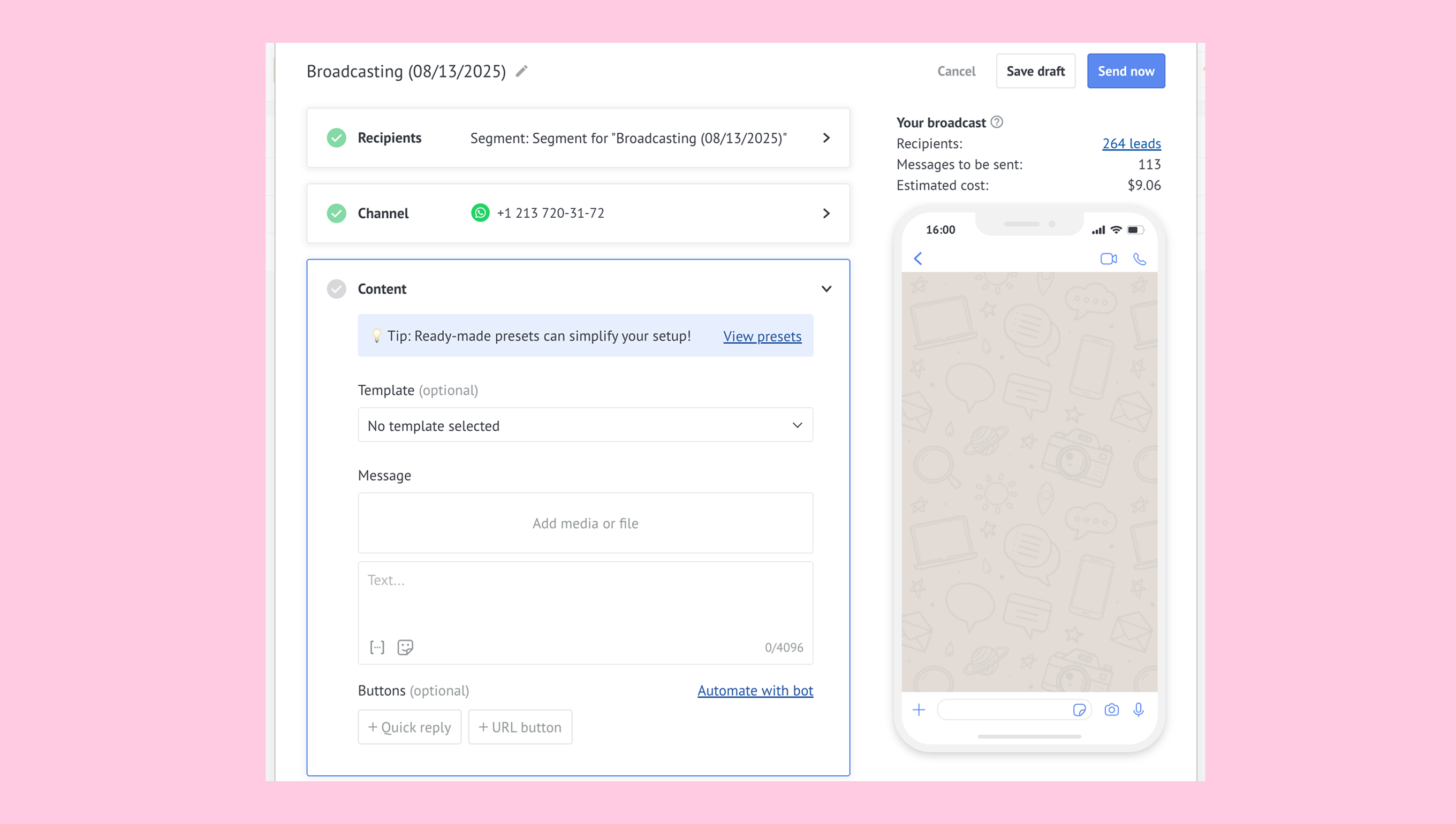Viewport: 1456px width, 824px height.
Task: Tap the phone call icon in preview
Action: tap(1140, 258)
